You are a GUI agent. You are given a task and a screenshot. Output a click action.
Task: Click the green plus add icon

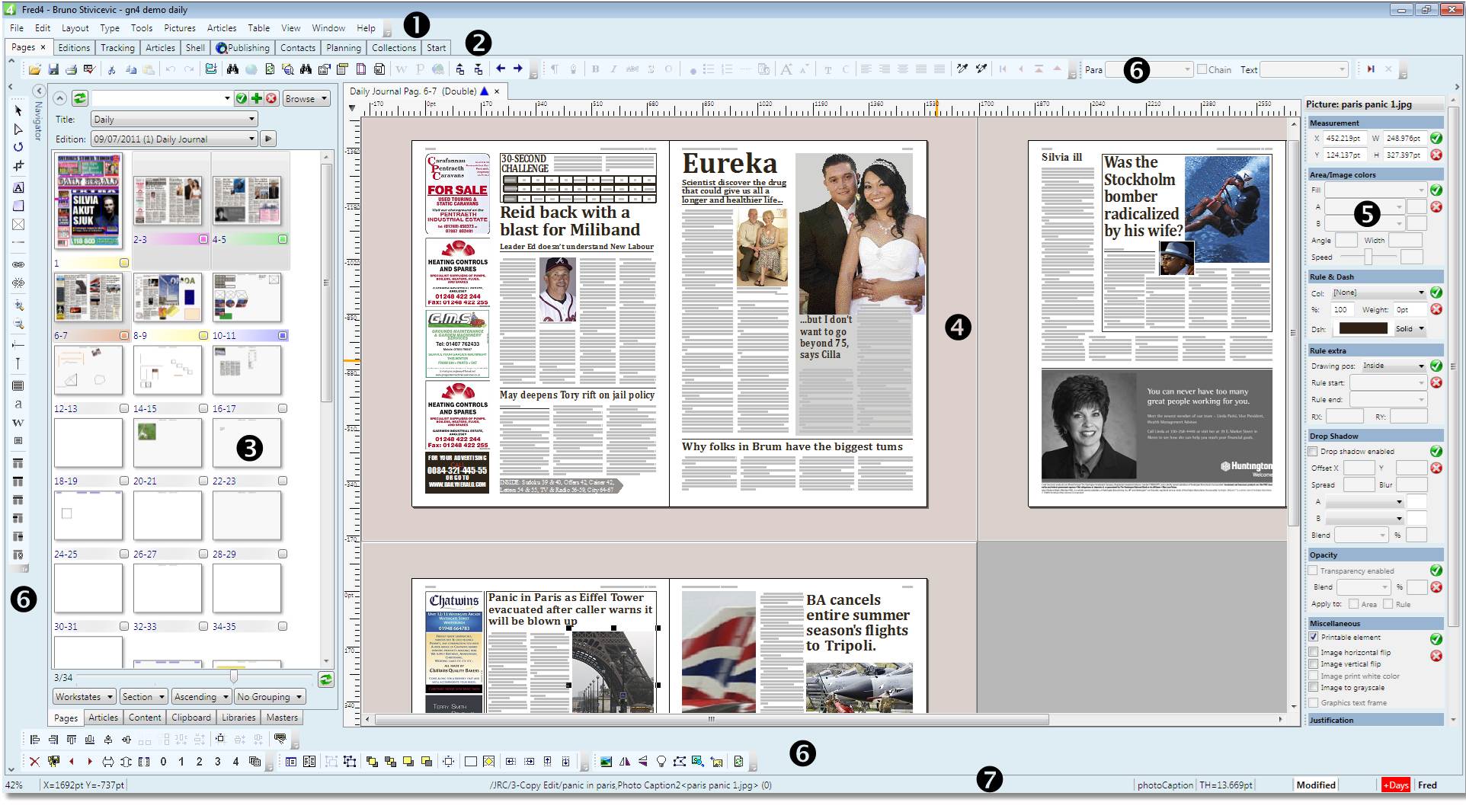(257, 98)
